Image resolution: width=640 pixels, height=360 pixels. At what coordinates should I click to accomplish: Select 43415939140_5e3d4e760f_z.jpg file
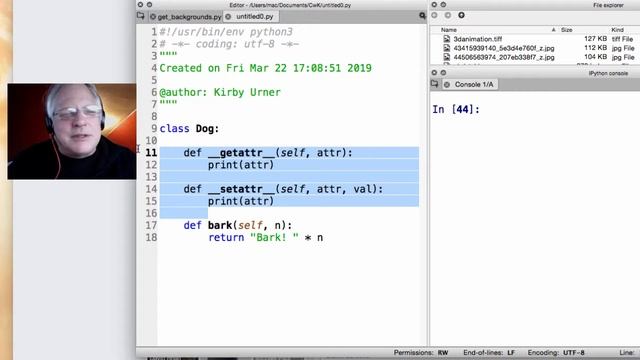point(504,48)
